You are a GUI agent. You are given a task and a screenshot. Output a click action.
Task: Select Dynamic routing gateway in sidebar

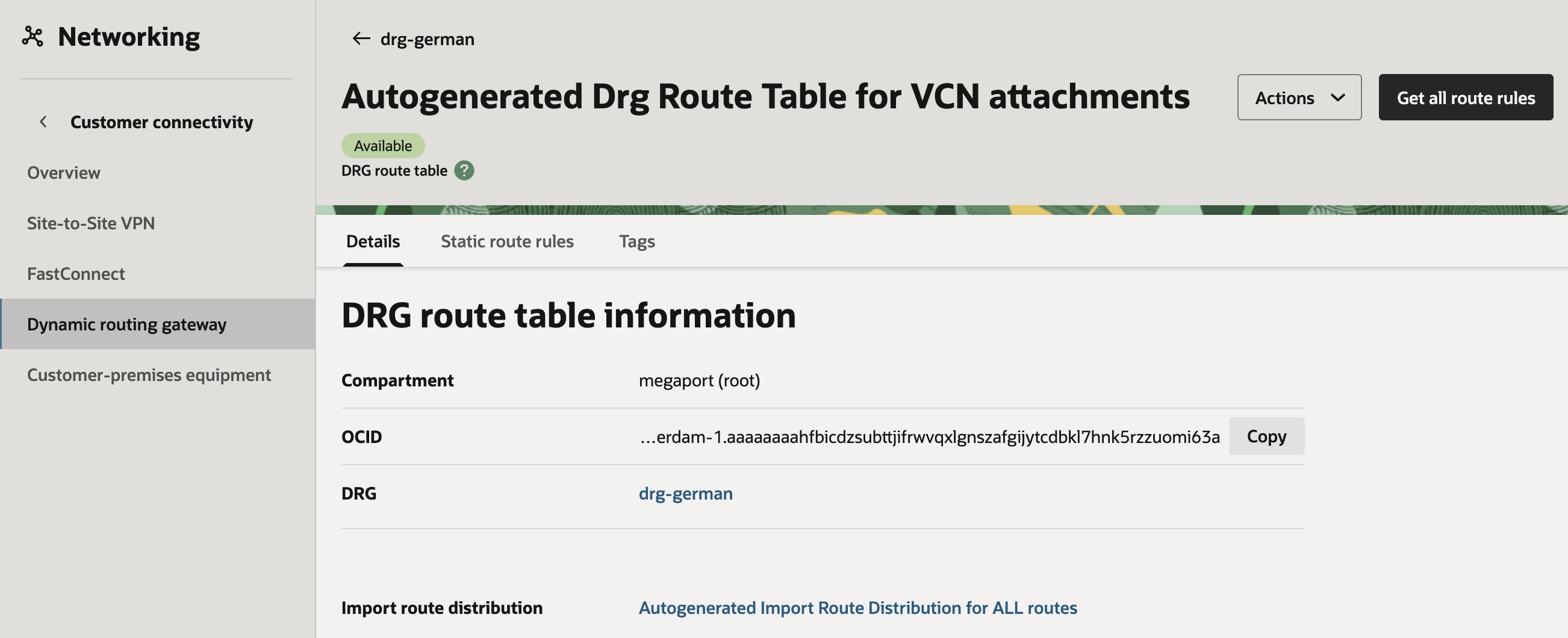(127, 324)
